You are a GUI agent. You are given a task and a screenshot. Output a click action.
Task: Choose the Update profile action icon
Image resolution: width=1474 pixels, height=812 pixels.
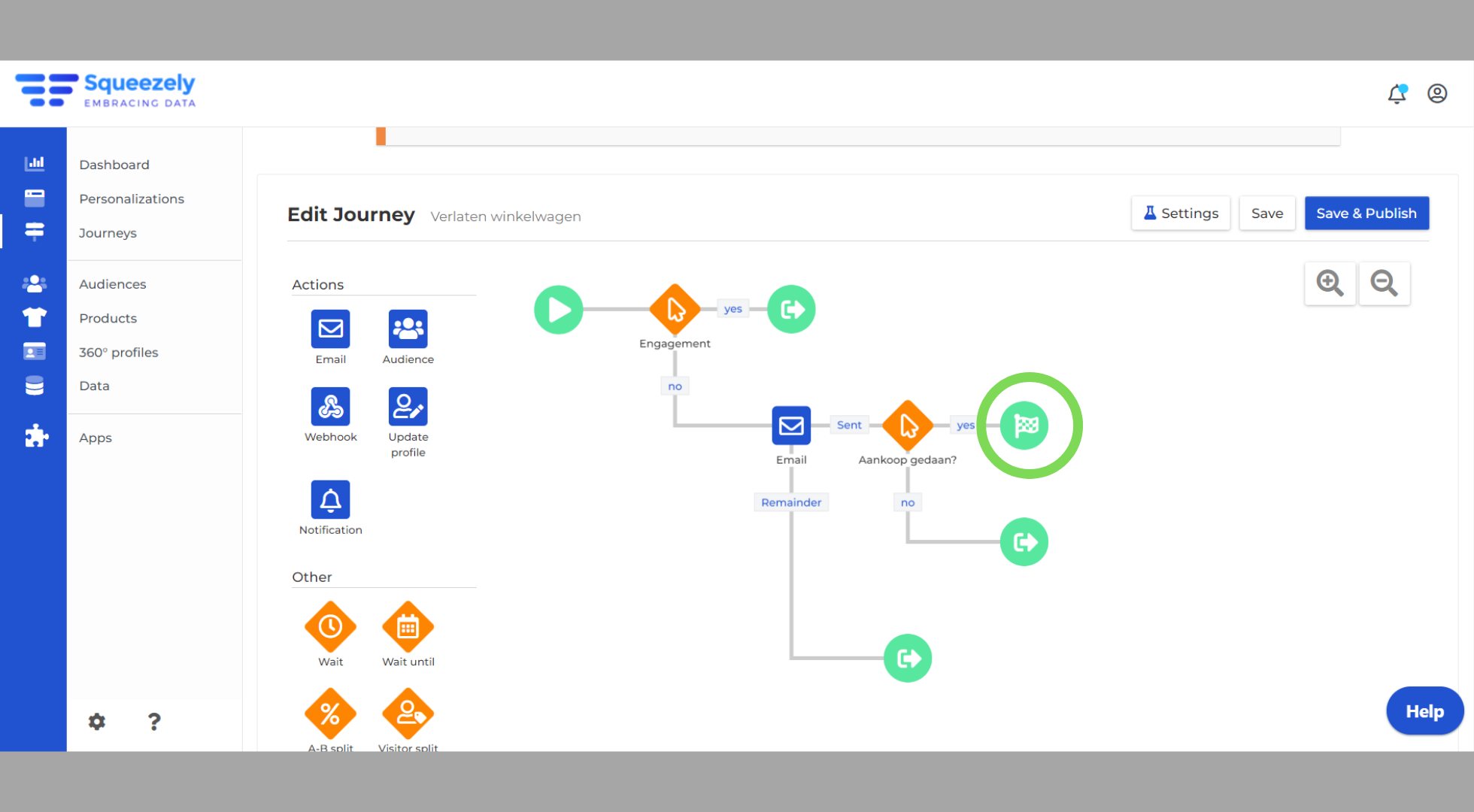(408, 406)
